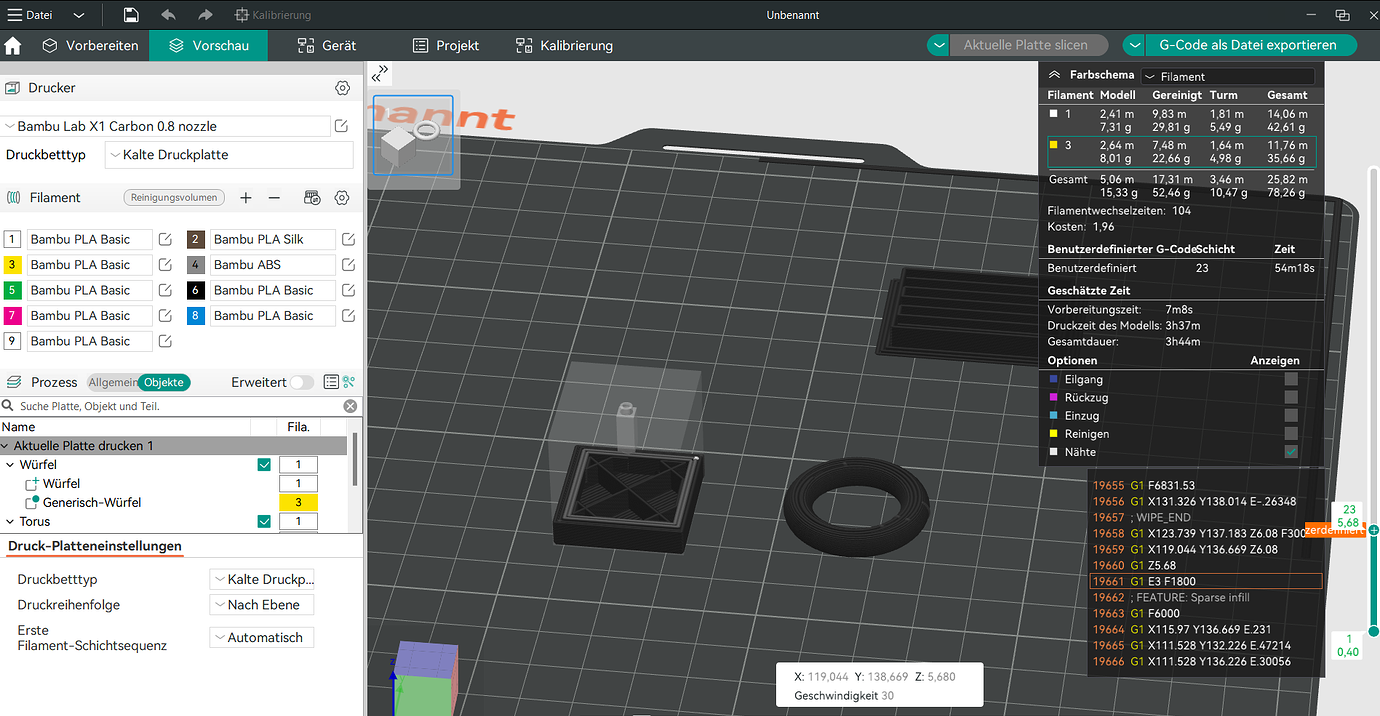Open Erste Filament-Schichtsequenz Automatisch dropdown

click(x=262, y=637)
